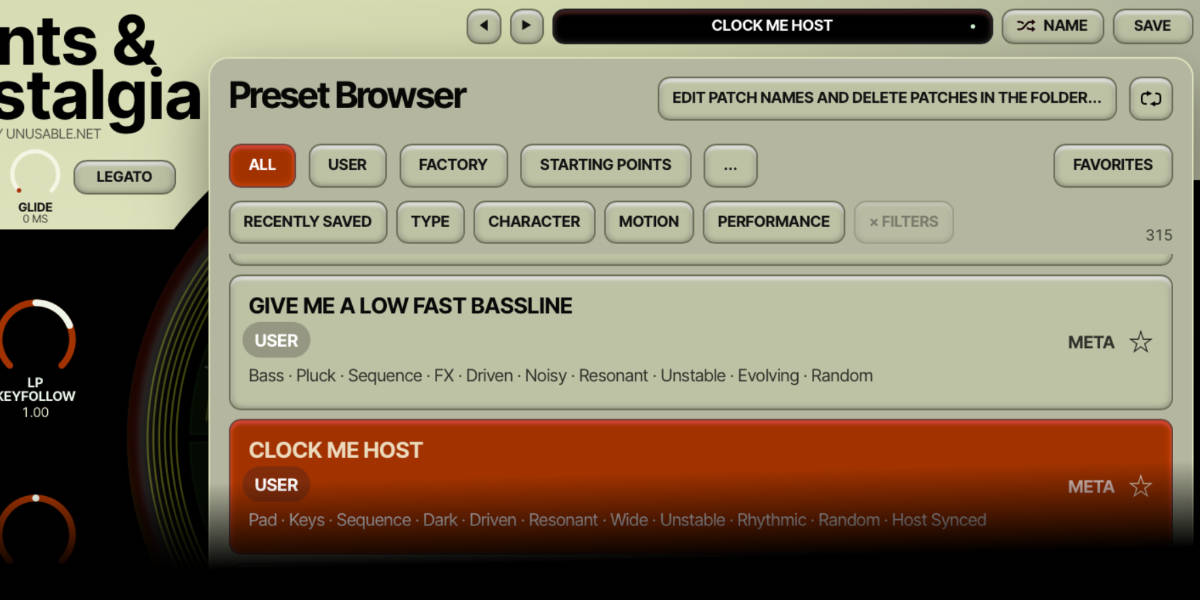The image size is (1200, 600).
Task: Click the GLIDE knob
Action: pos(35,175)
